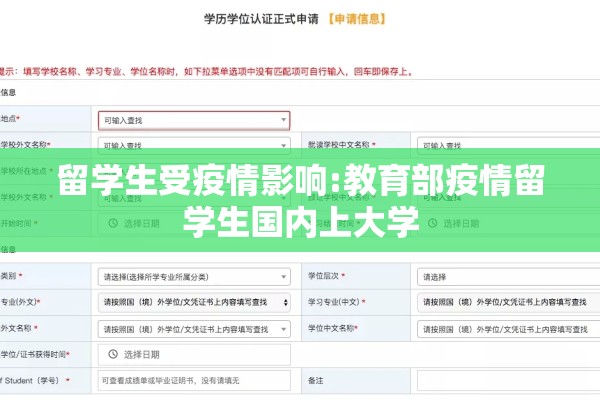
Task: Click the 就读学校中文名称 input field
Action: pos(509,144)
